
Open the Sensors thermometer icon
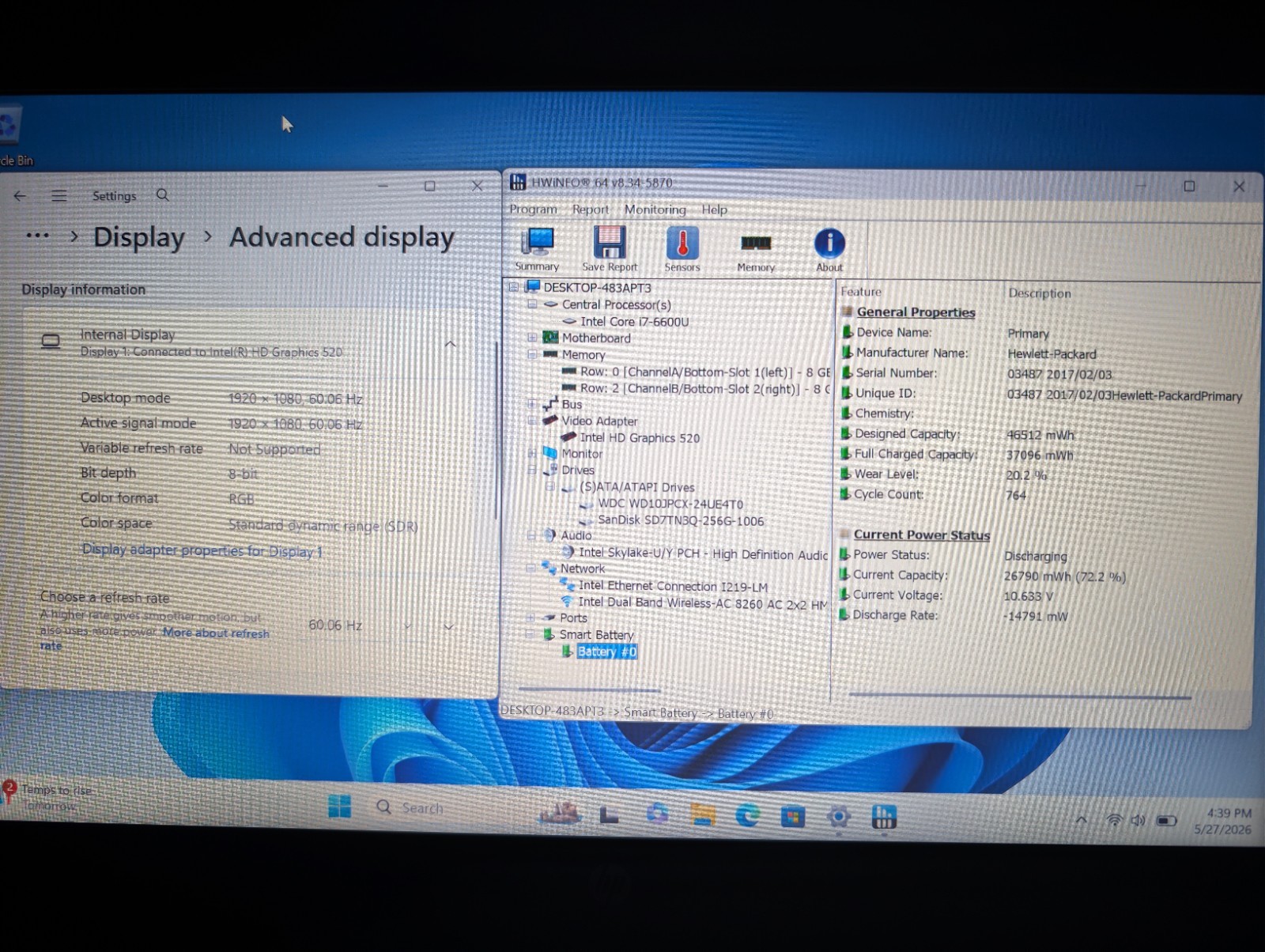[682, 250]
